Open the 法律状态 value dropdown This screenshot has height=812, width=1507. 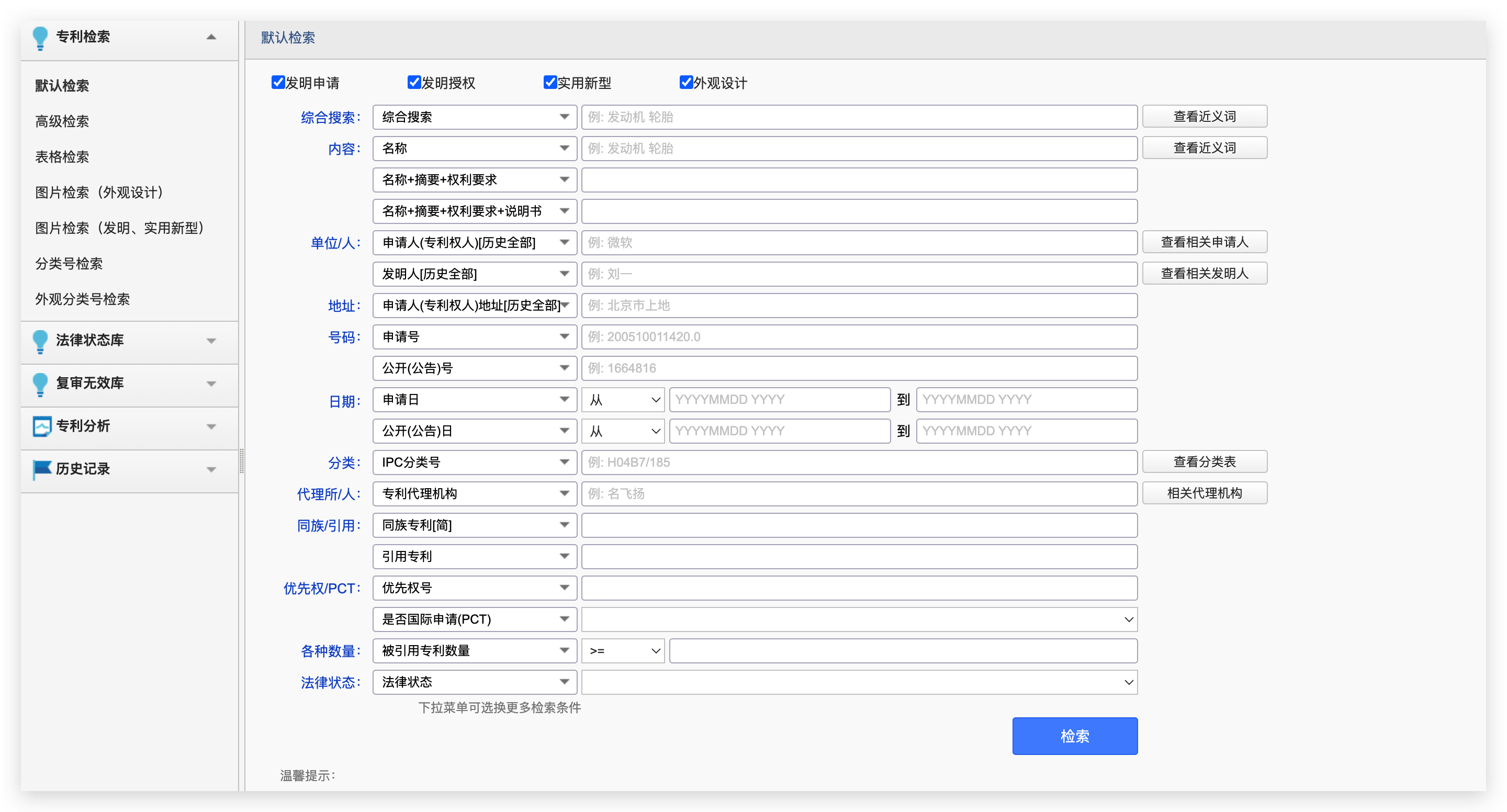point(859,683)
